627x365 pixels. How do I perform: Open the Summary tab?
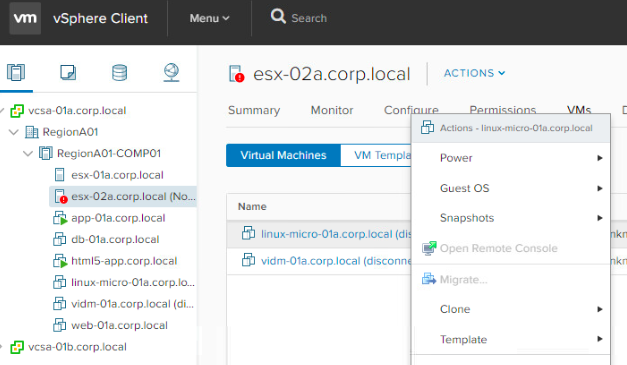[254, 110]
